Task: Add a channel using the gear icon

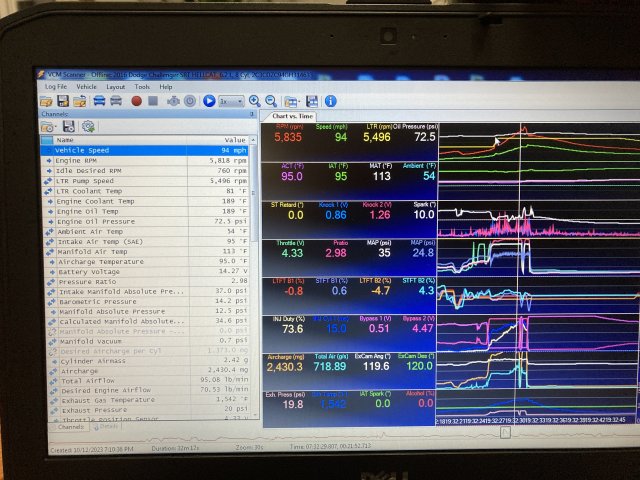Action: [x=88, y=127]
